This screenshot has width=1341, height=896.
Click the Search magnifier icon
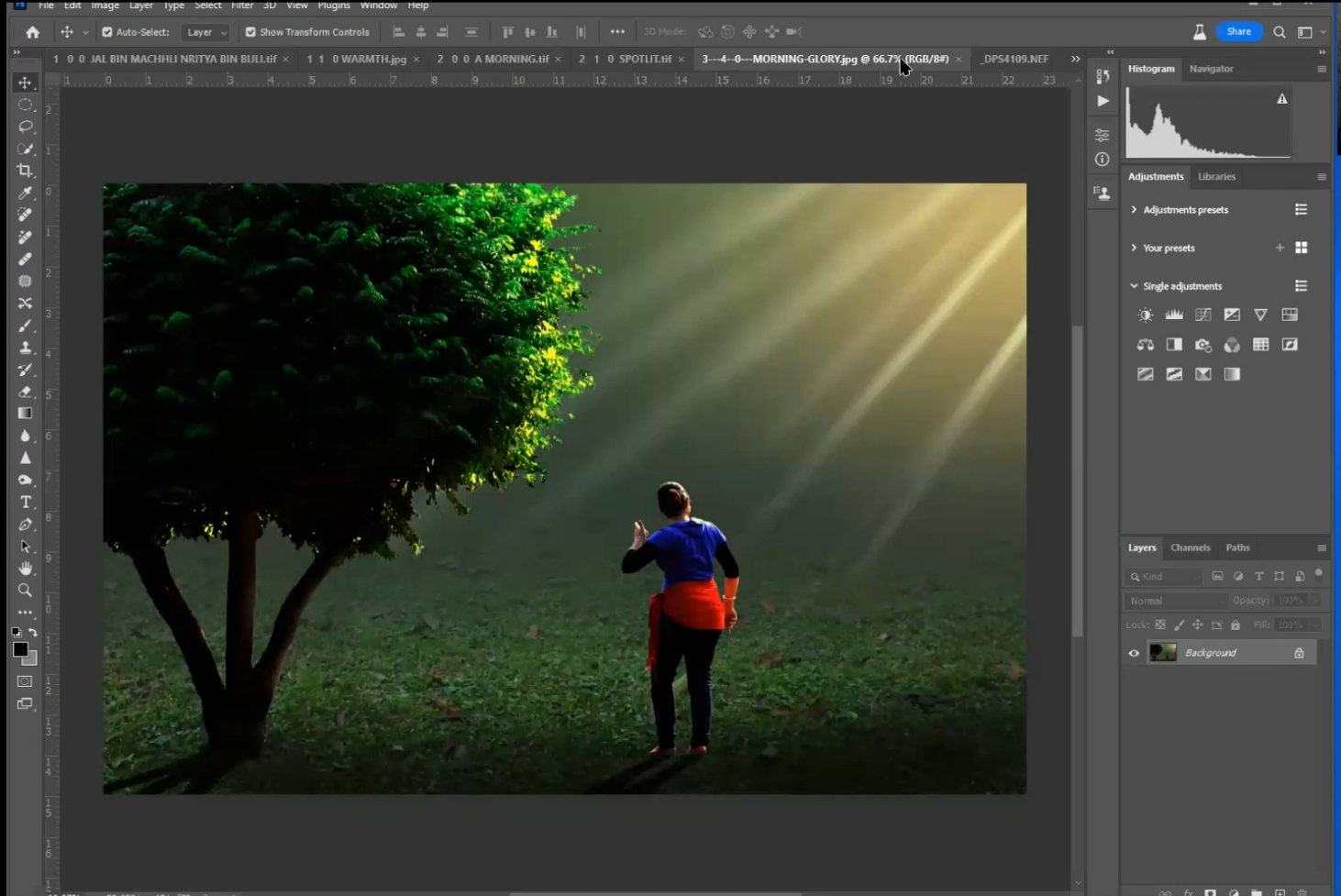pos(1279,32)
